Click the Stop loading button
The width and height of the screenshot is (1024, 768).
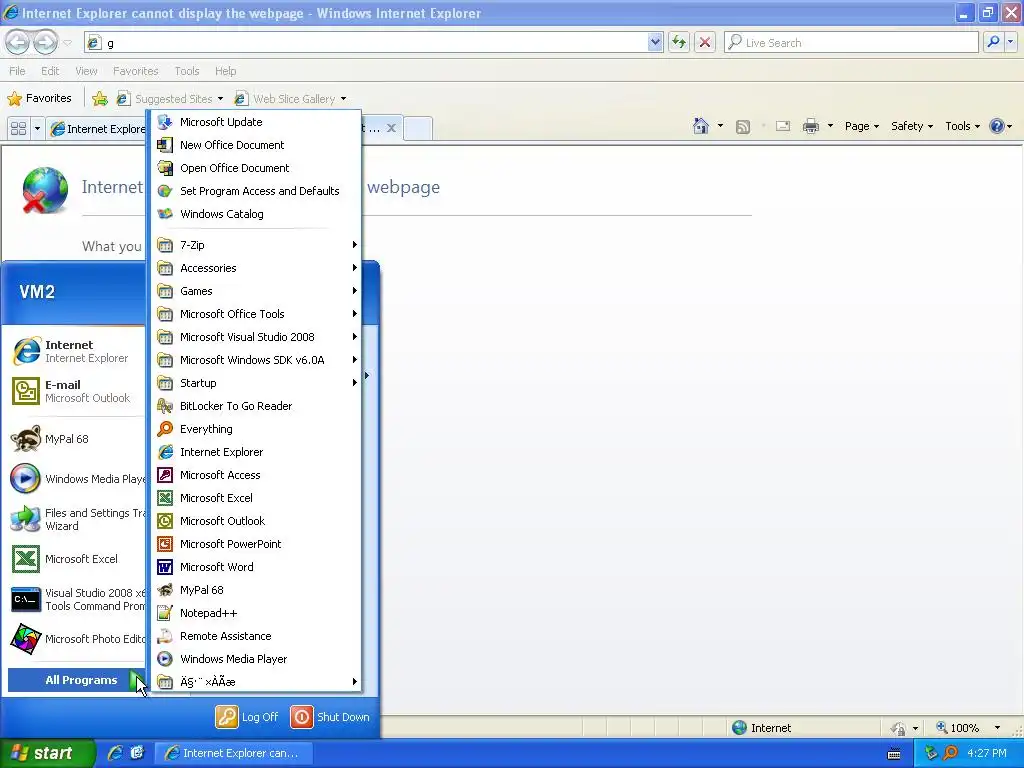(705, 42)
